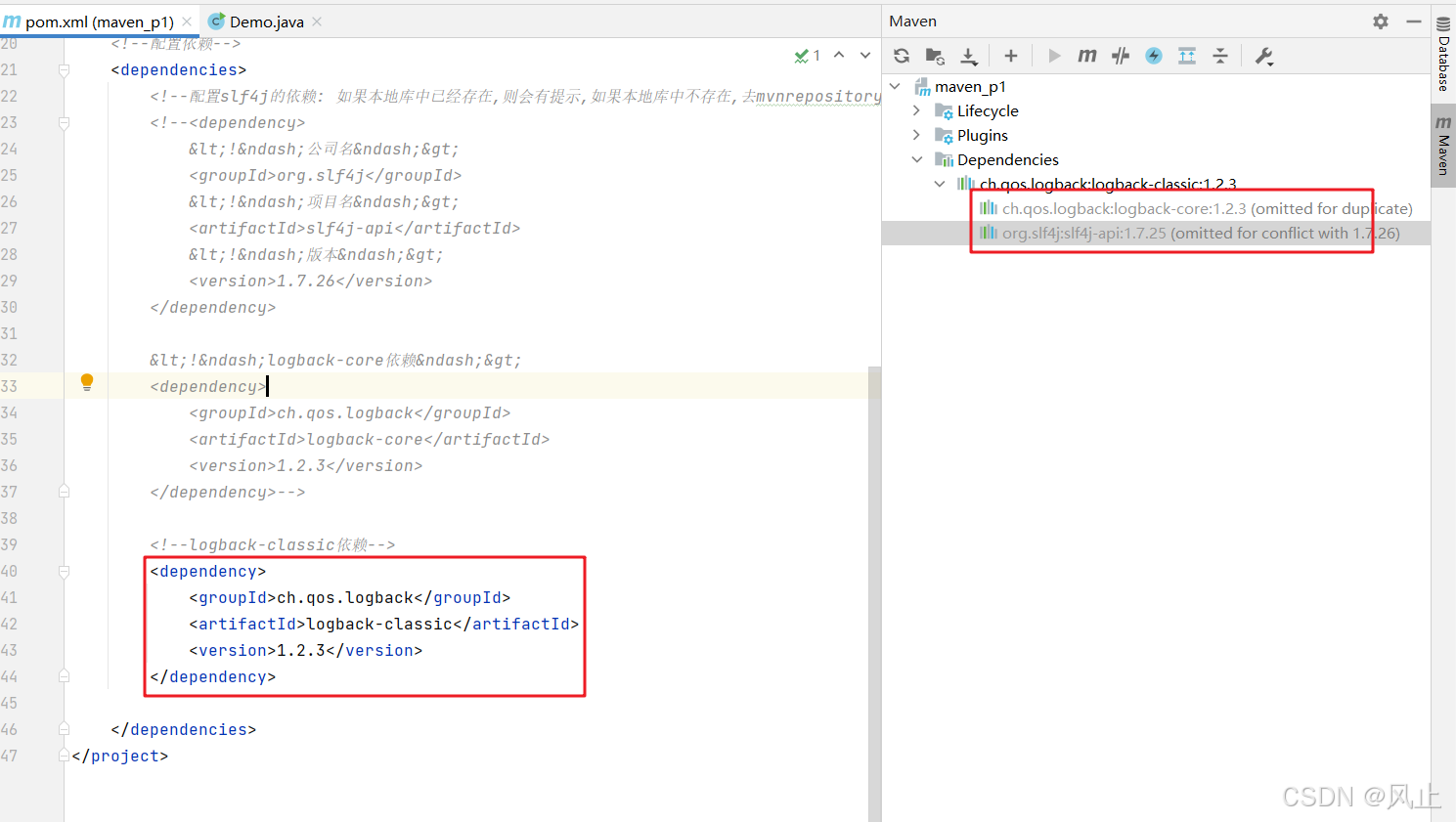Image resolution: width=1456 pixels, height=822 pixels.
Task: Add a Maven project with plus icon
Action: point(1011,56)
